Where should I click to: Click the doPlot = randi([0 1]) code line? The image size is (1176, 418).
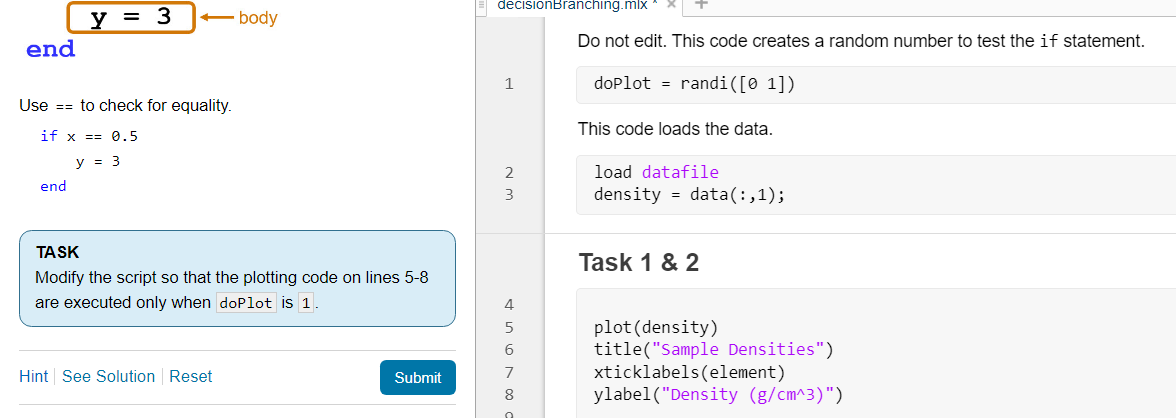694,84
